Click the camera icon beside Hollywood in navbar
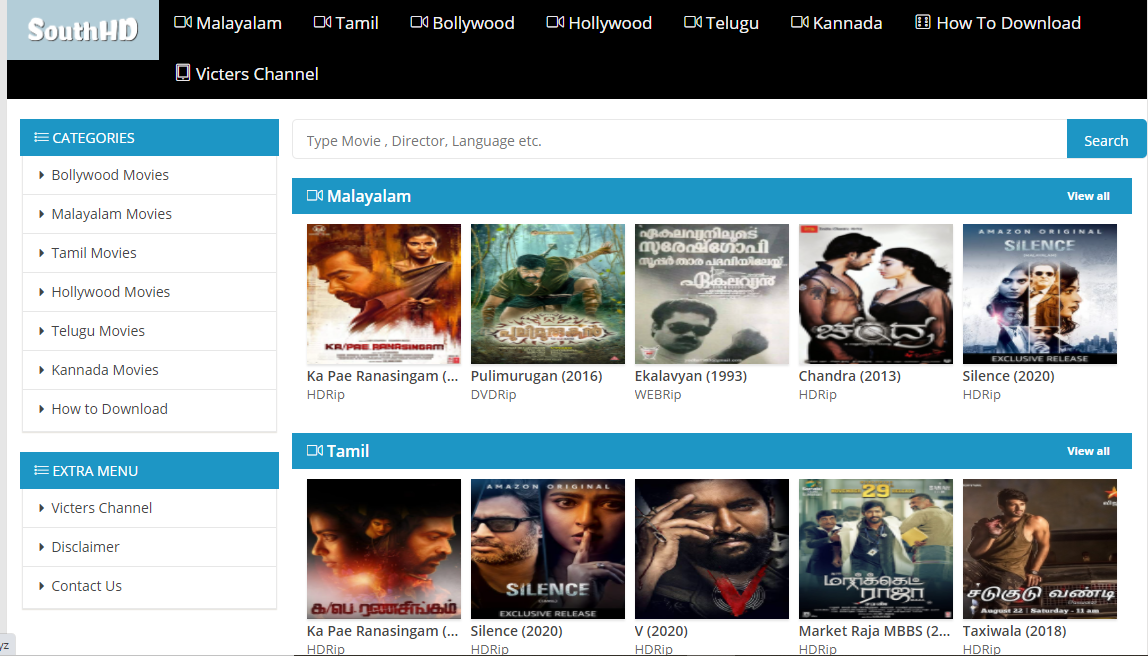 coord(555,22)
